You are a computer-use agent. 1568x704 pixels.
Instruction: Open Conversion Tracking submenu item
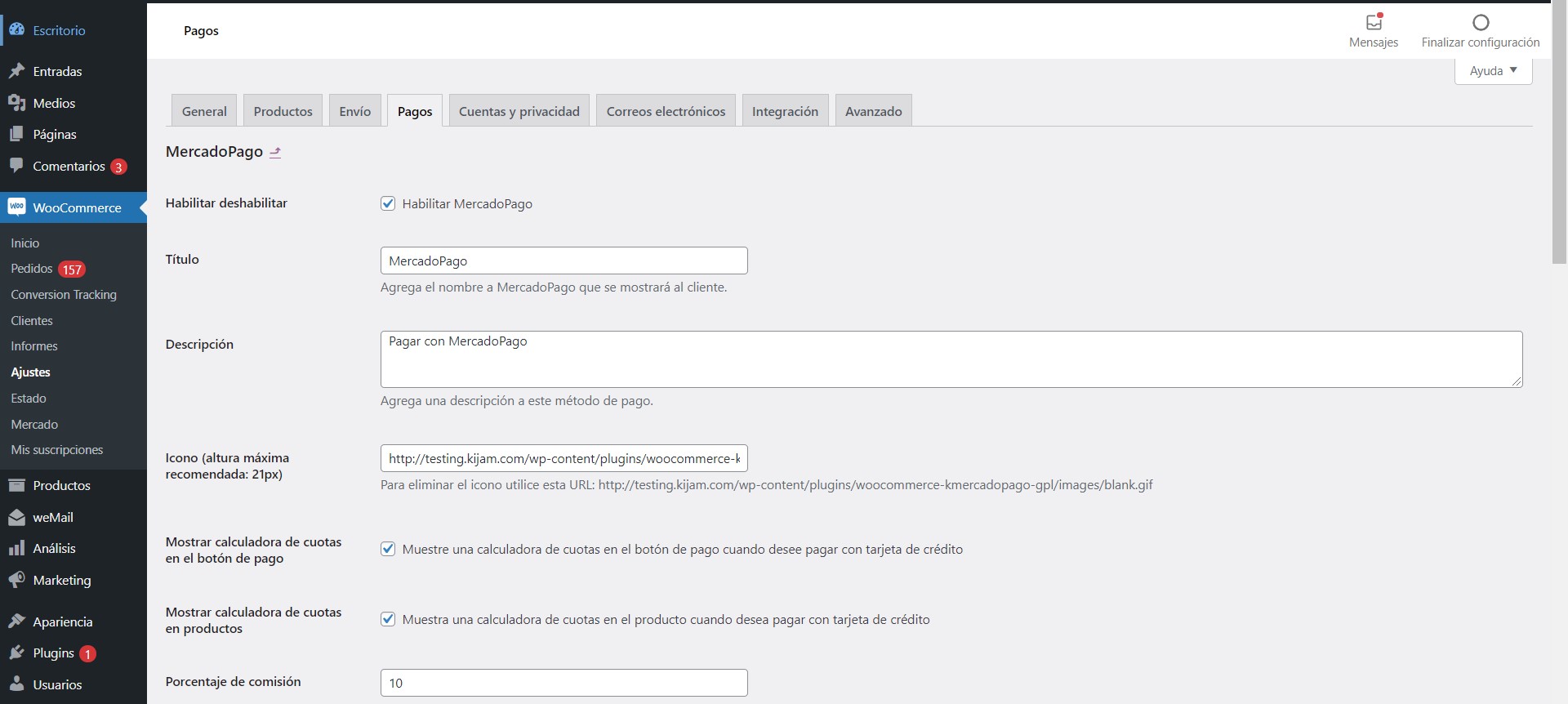[x=64, y=295]
